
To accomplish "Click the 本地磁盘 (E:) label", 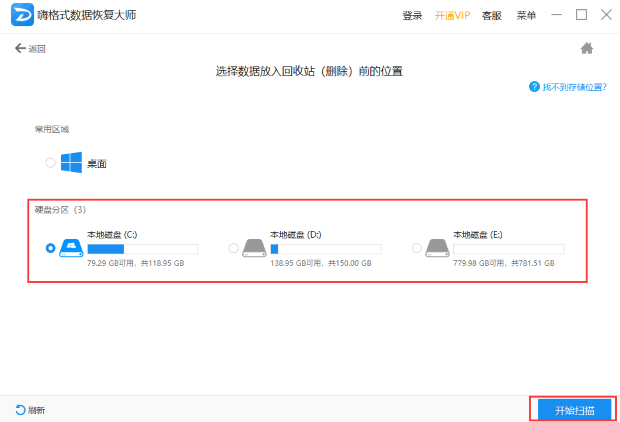I will coord(478,235).
